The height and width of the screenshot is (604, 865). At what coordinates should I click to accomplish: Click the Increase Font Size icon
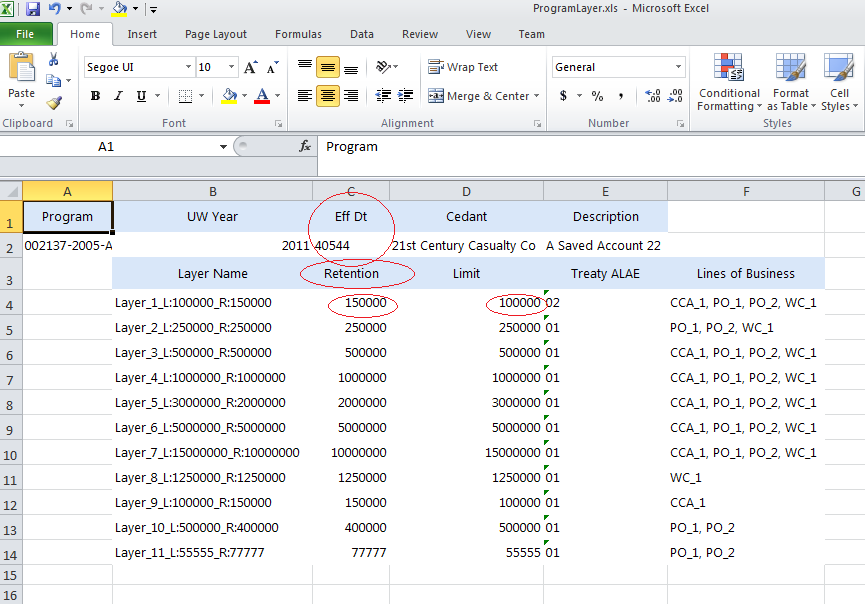pos(251,67)
